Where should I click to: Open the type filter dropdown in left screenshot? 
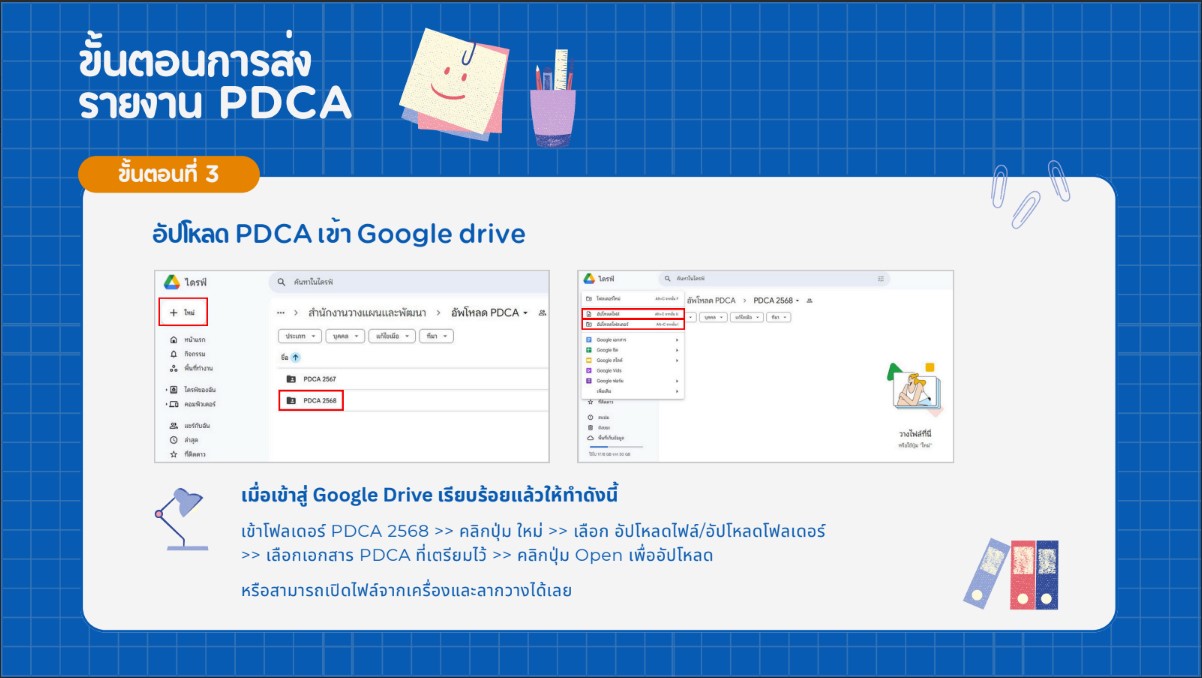[301, 337]
